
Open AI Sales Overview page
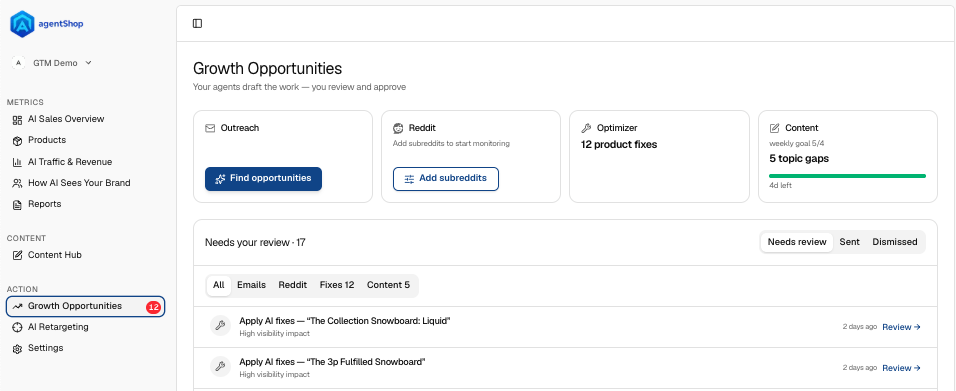66,119
